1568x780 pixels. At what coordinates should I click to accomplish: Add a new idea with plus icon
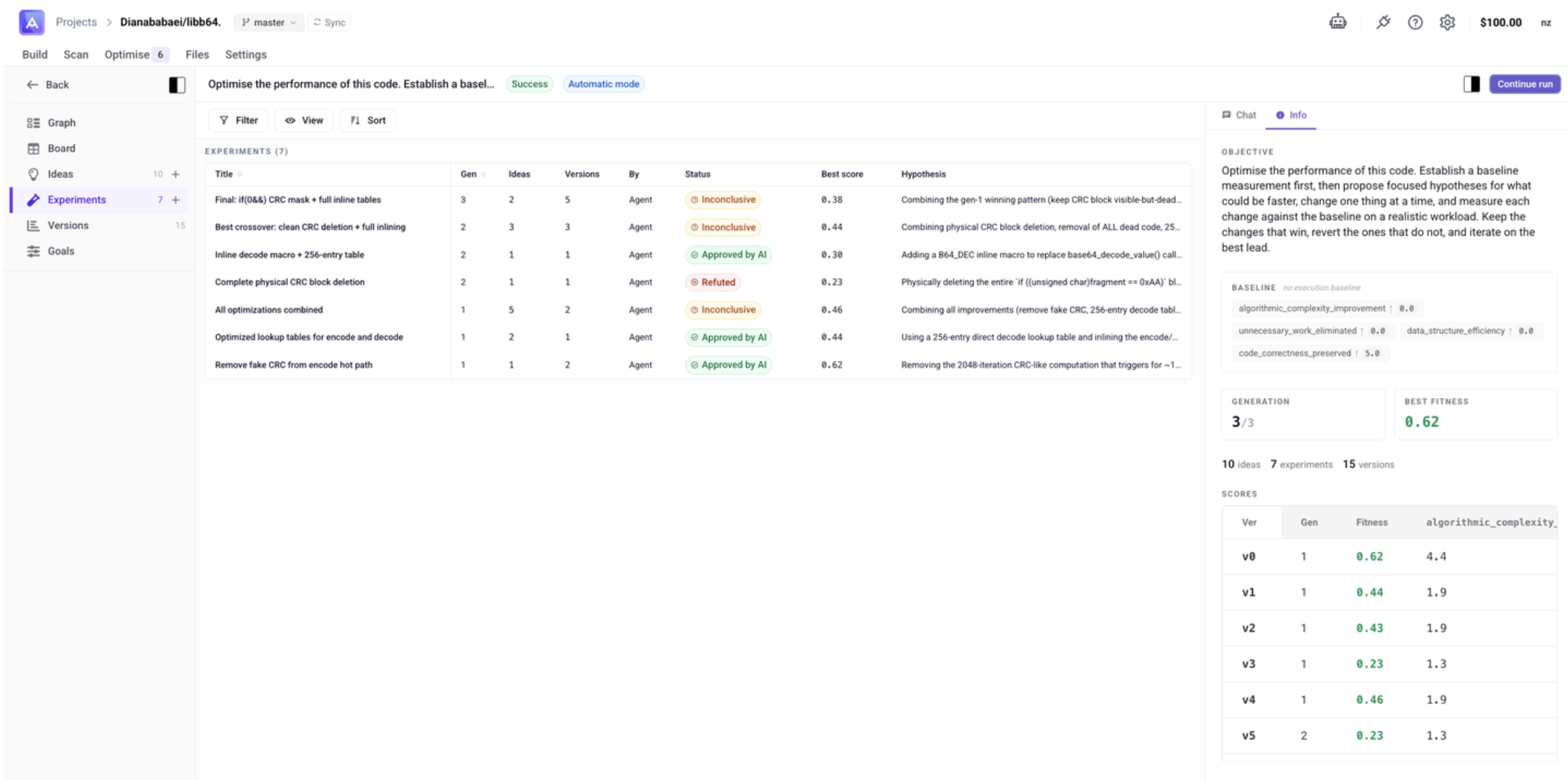[x=175, y=173]
